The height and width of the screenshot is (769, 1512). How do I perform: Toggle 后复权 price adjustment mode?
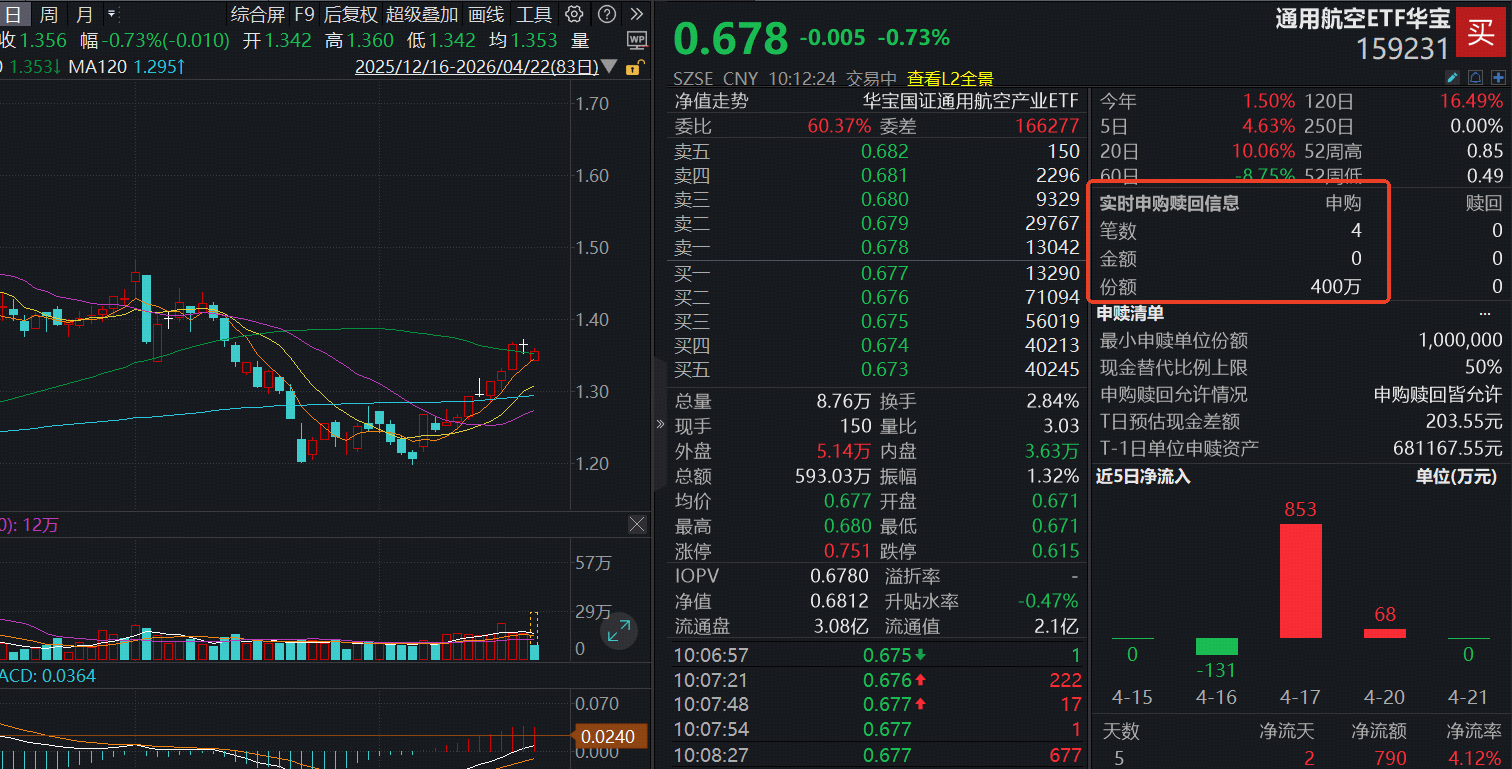pos(350,14)
